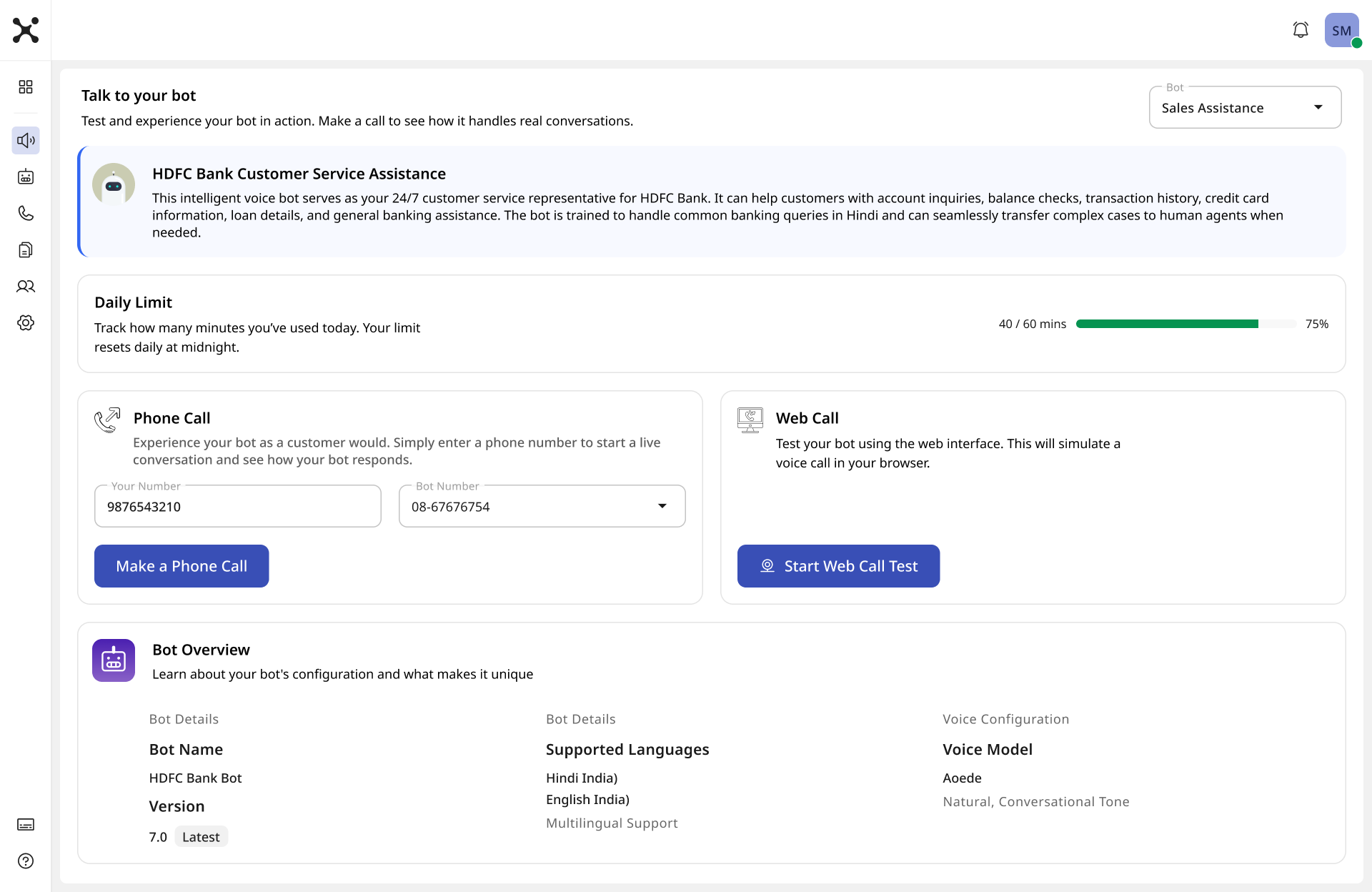The image size is (1372, 892).
Task: Open the help question-mark icon
Action: [26, 861]
